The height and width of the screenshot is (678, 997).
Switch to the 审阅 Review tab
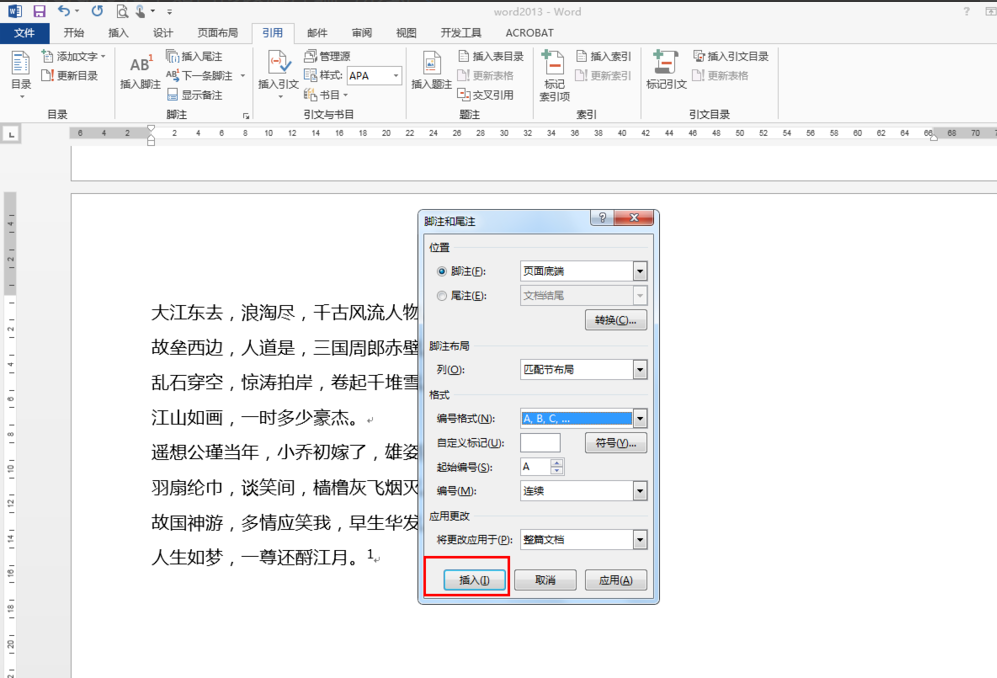(362, 33)
